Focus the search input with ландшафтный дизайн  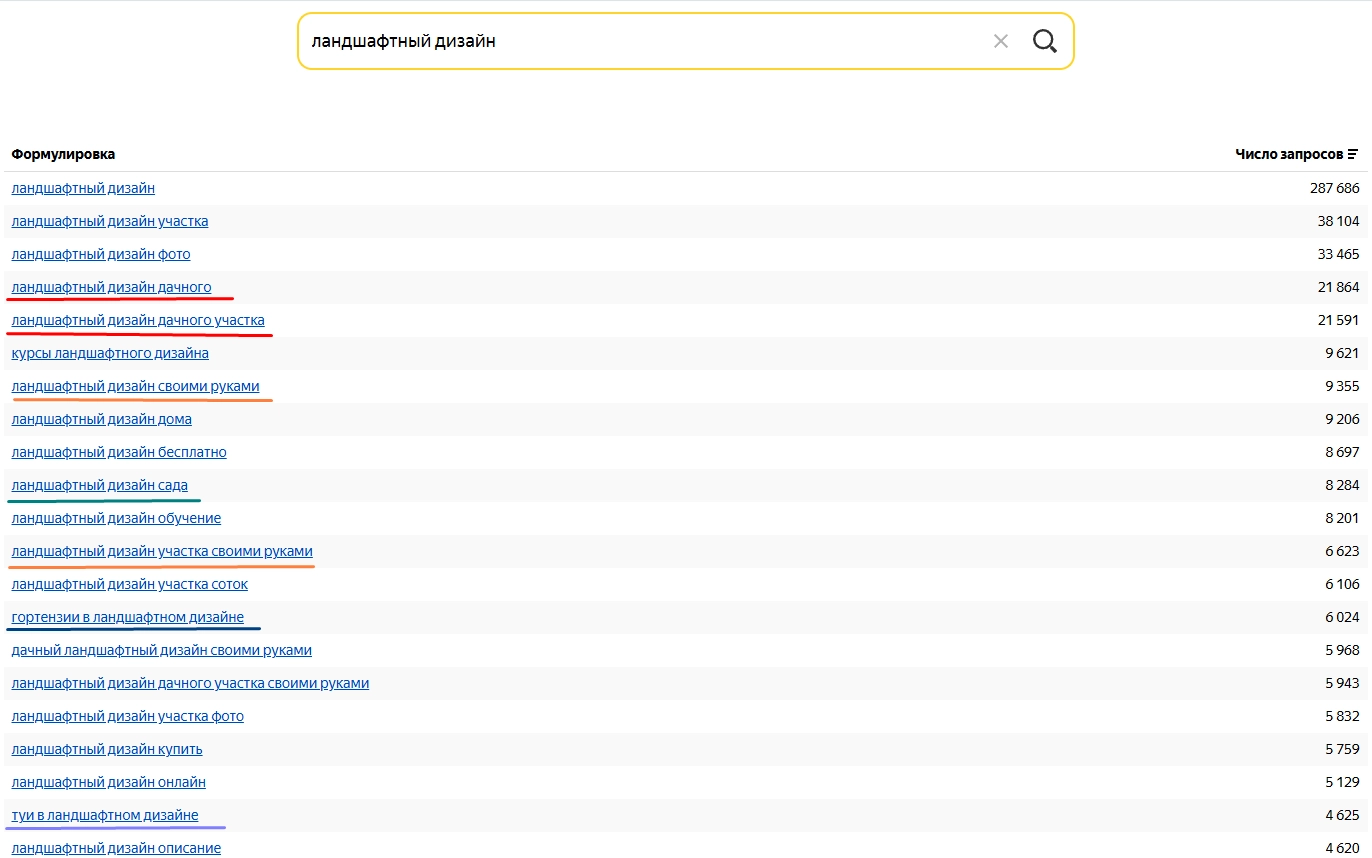640,41
